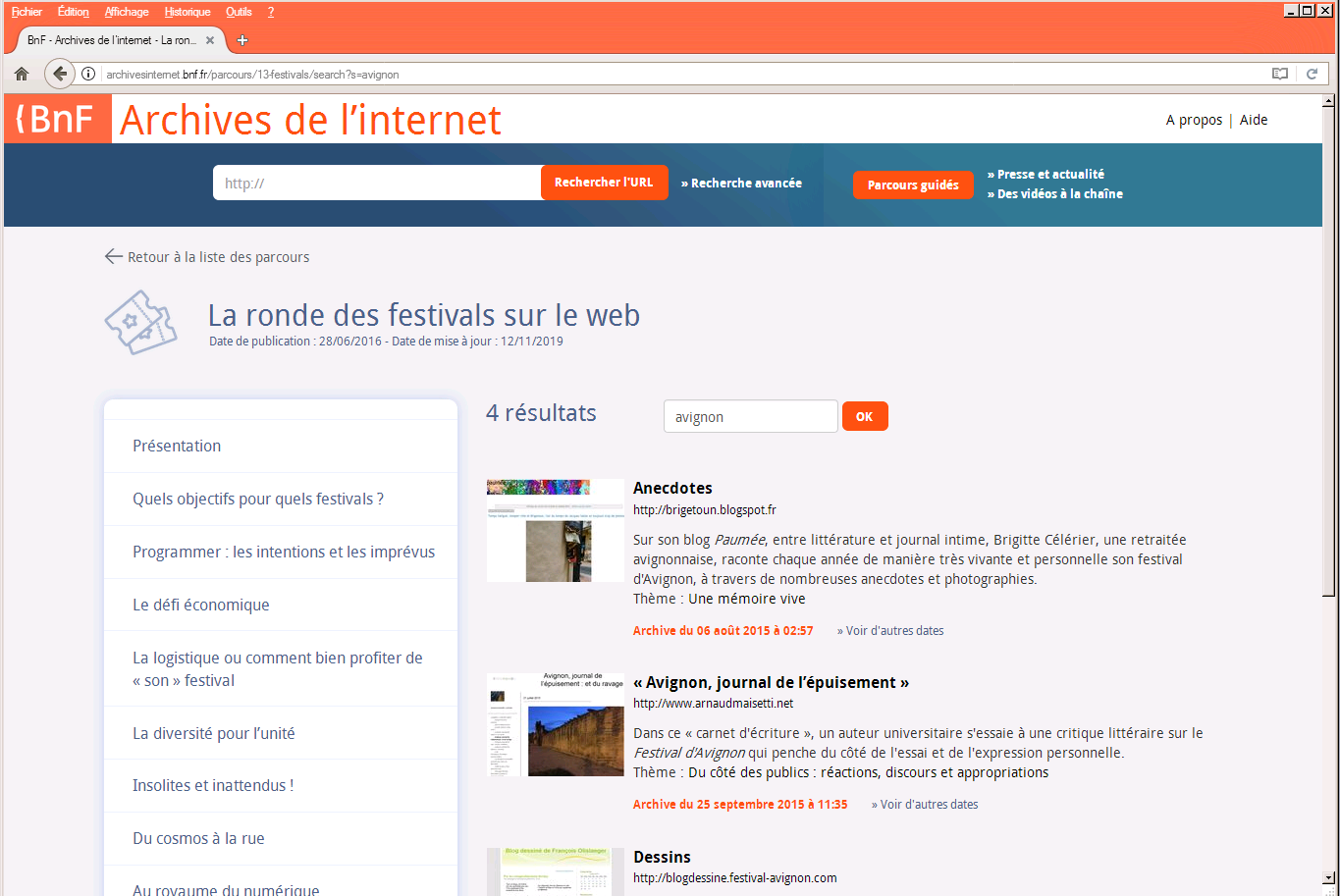Reload the page with the refresh icon
The height and width of the screenshot is (896, 1340).
[x=1312, y=74]
